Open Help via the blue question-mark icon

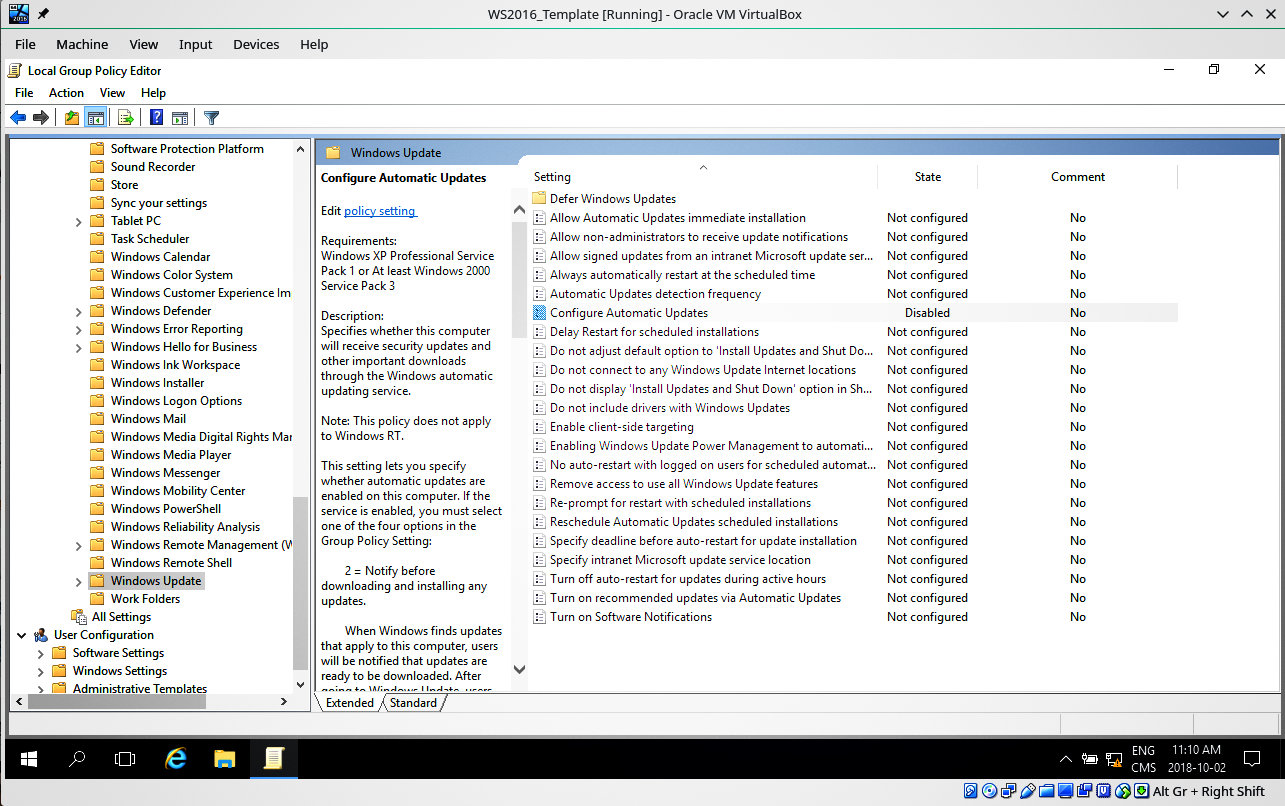(156, 118)
